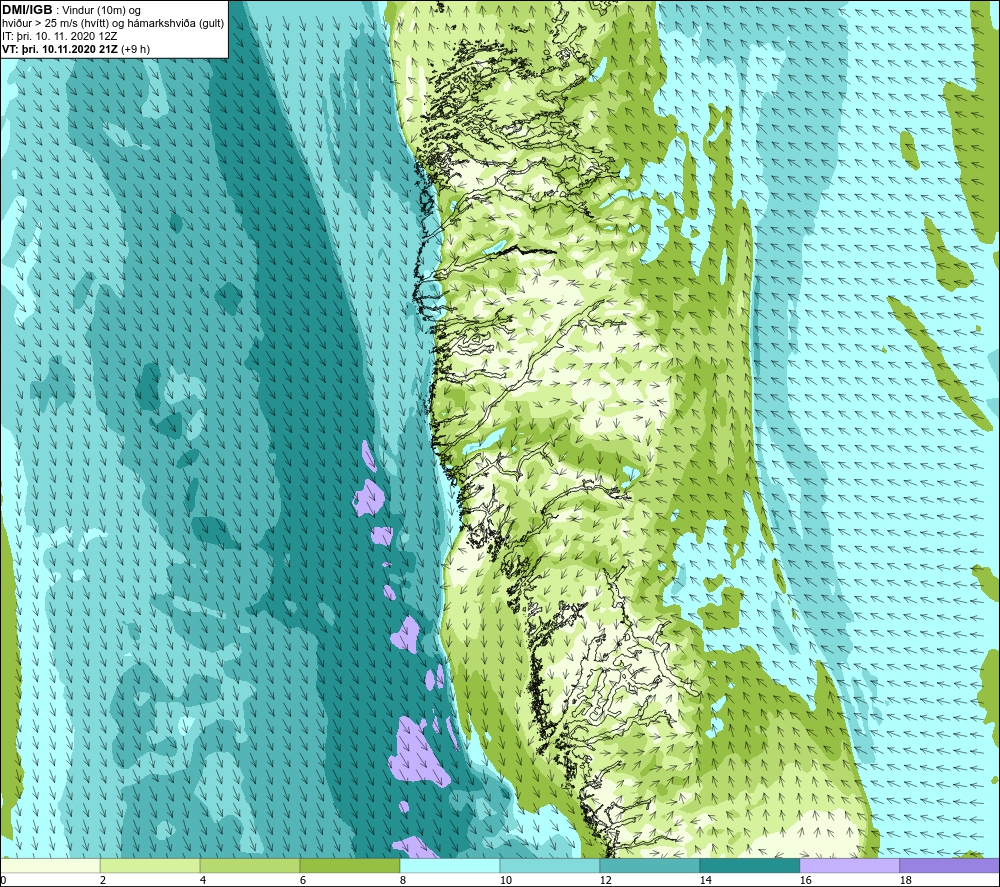
Task: Click the legend scale label '8'
Action: (x=402, y=880)
